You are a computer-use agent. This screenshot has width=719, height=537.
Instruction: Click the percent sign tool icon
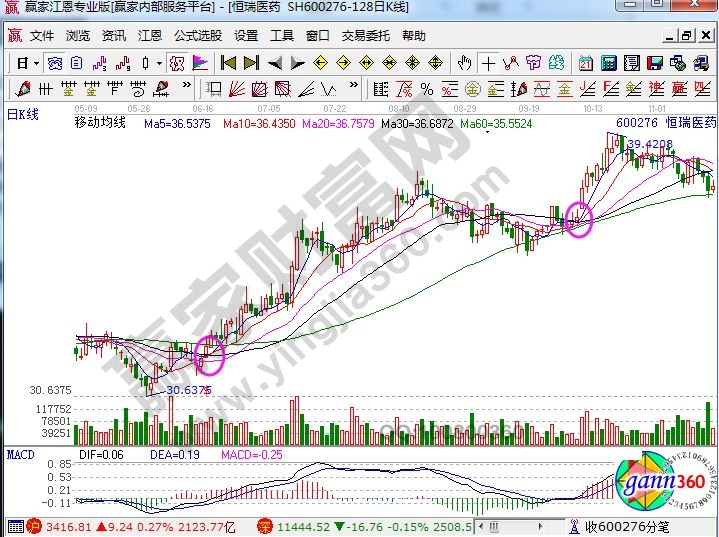[x=427, y=89]
